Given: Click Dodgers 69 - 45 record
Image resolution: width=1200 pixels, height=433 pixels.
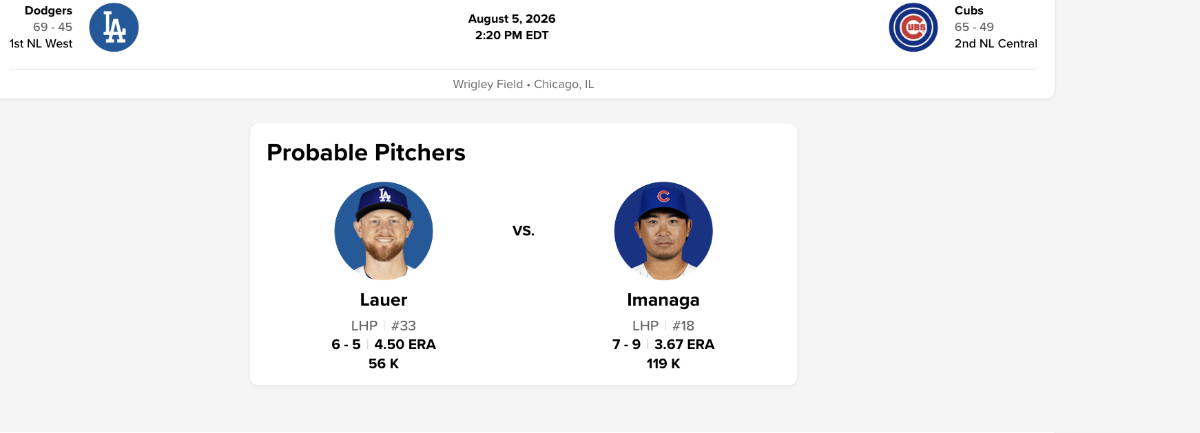Looking at the screenshot, I should pyautogui.click(x=53, y=27).
